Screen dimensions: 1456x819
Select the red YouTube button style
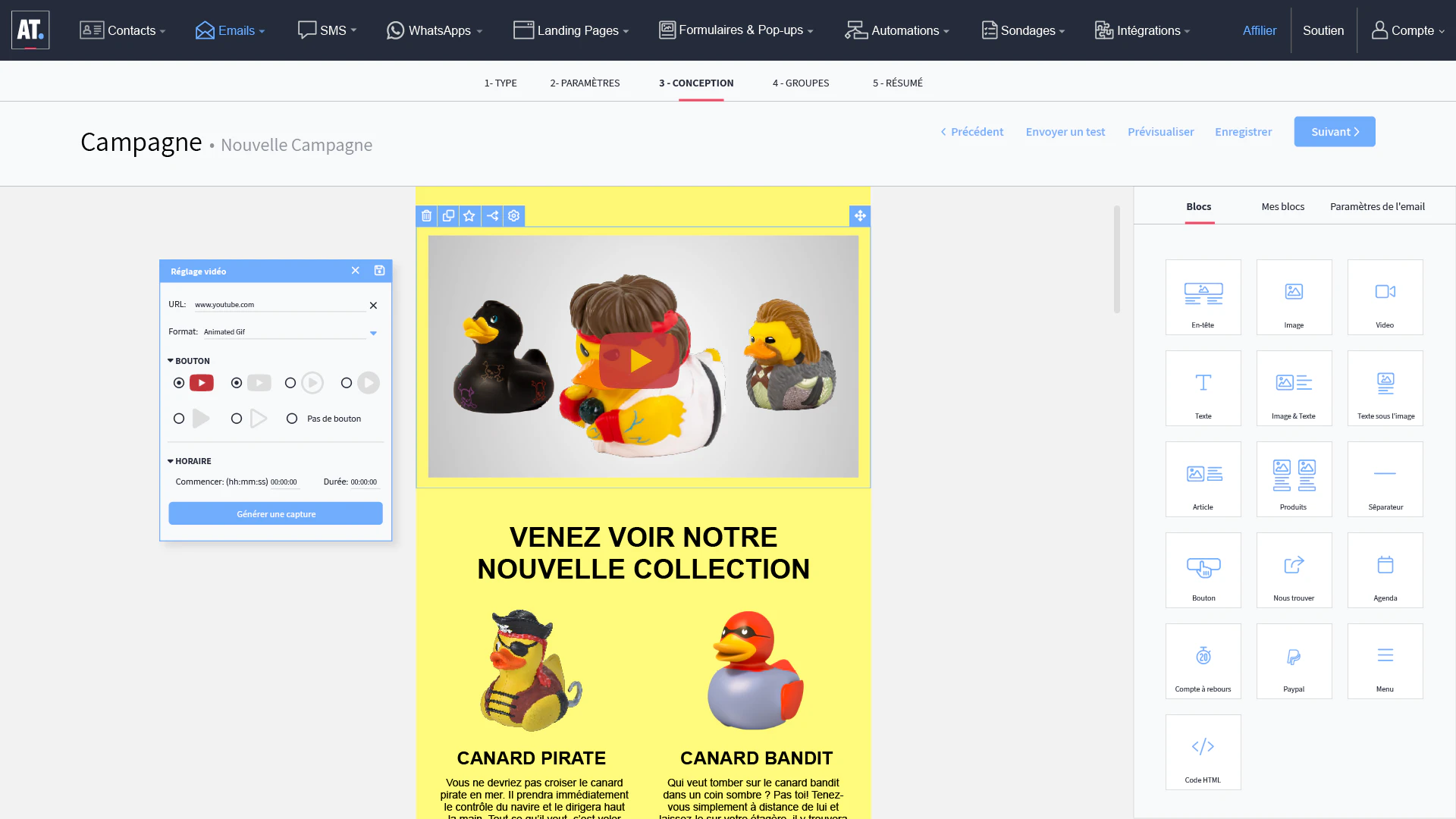(x=179, y=383)
